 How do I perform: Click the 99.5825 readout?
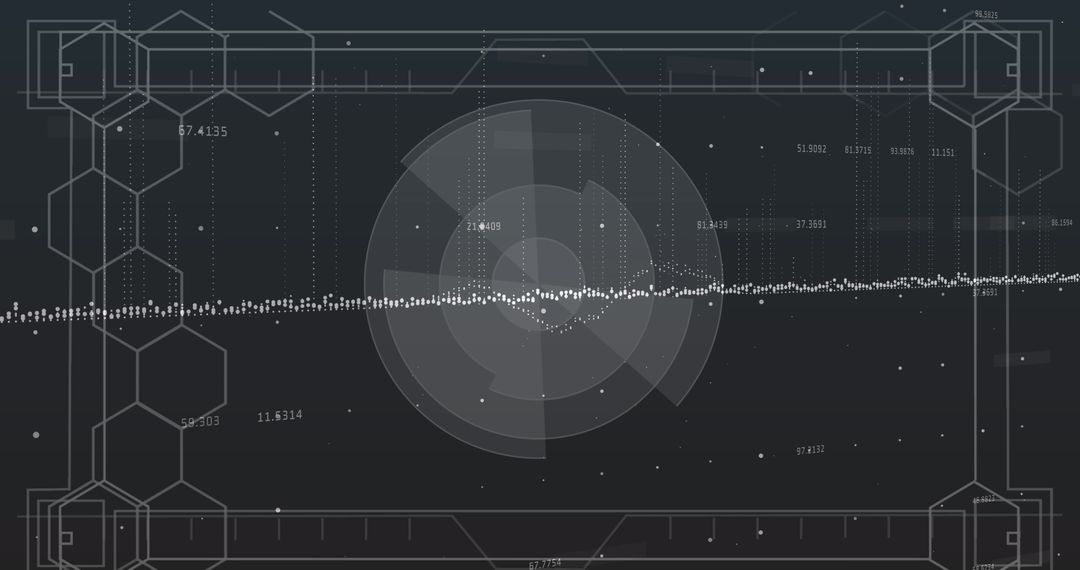click(x=986, y=14)
